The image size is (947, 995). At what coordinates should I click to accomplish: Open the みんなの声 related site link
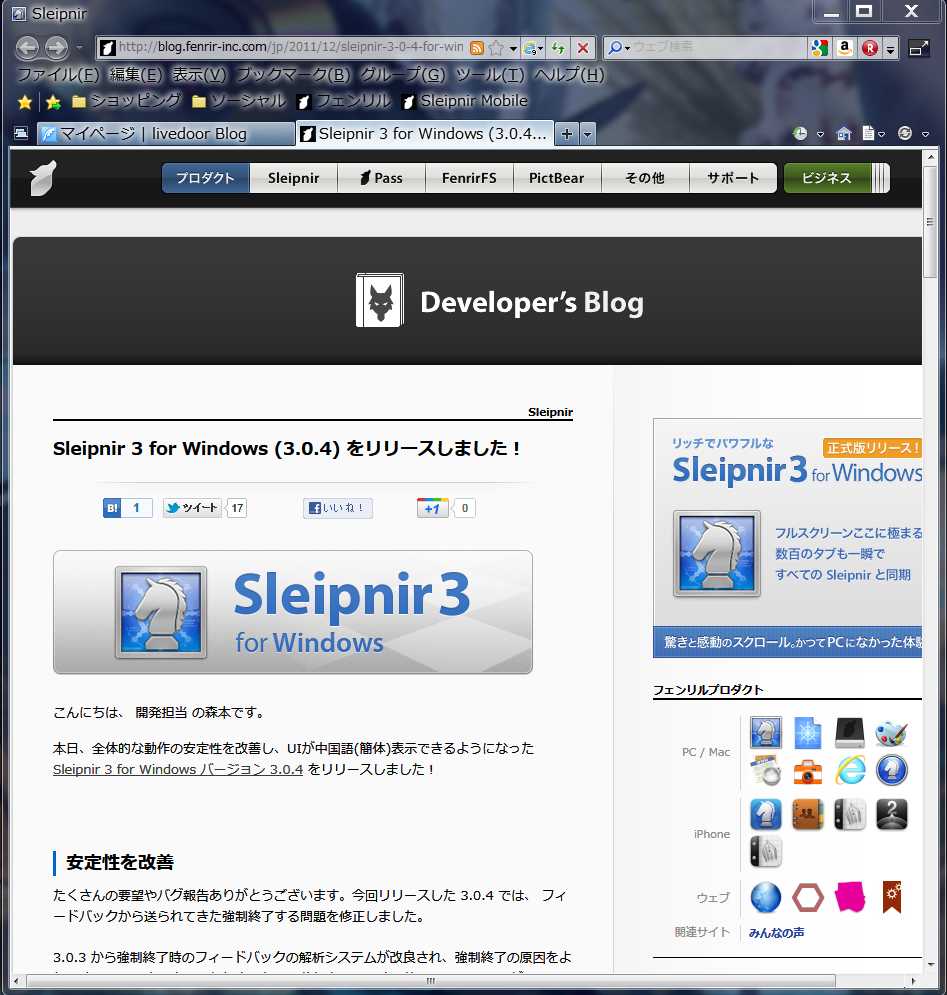[776, 932]
